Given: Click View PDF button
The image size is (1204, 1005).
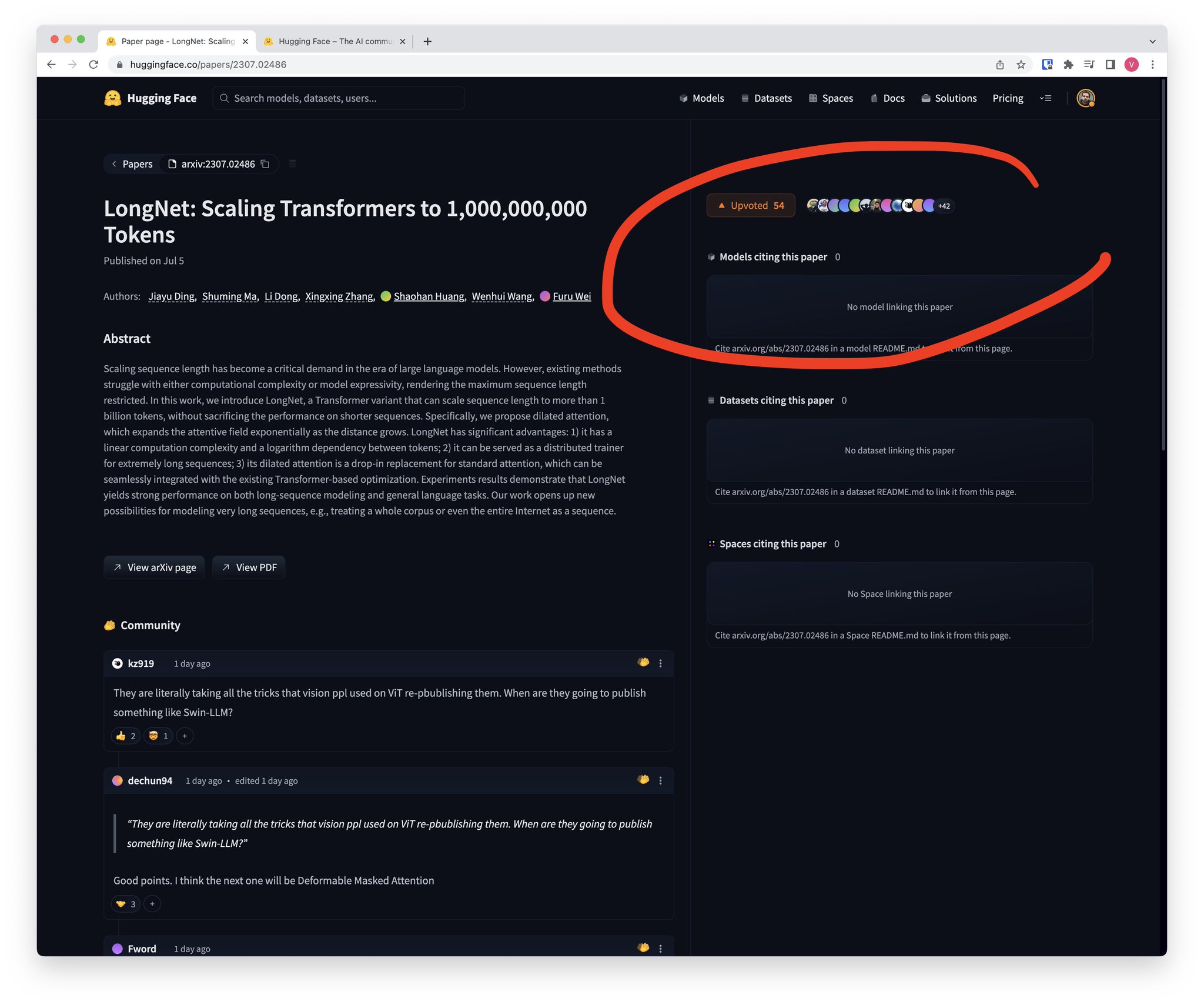Looking at the screenshot, I should (x=249, y=567).
